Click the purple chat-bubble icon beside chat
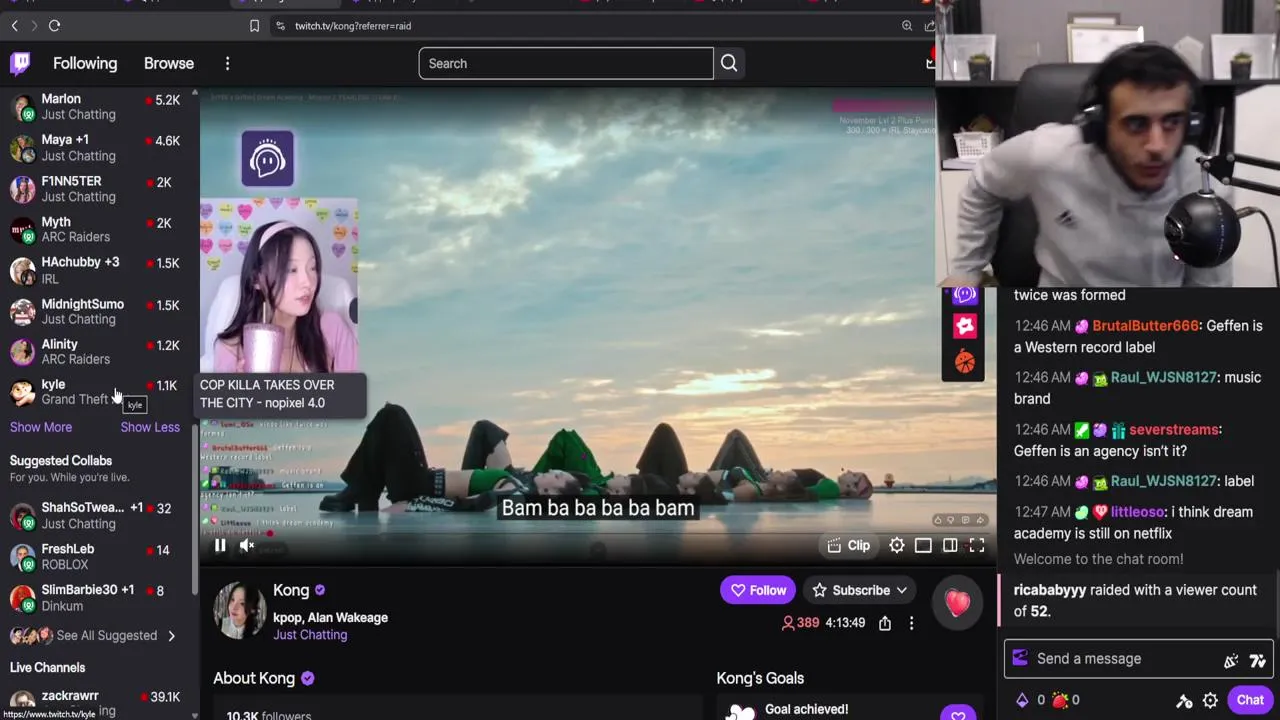Screen dimensions: 1280x720 [x=964, y=294]
